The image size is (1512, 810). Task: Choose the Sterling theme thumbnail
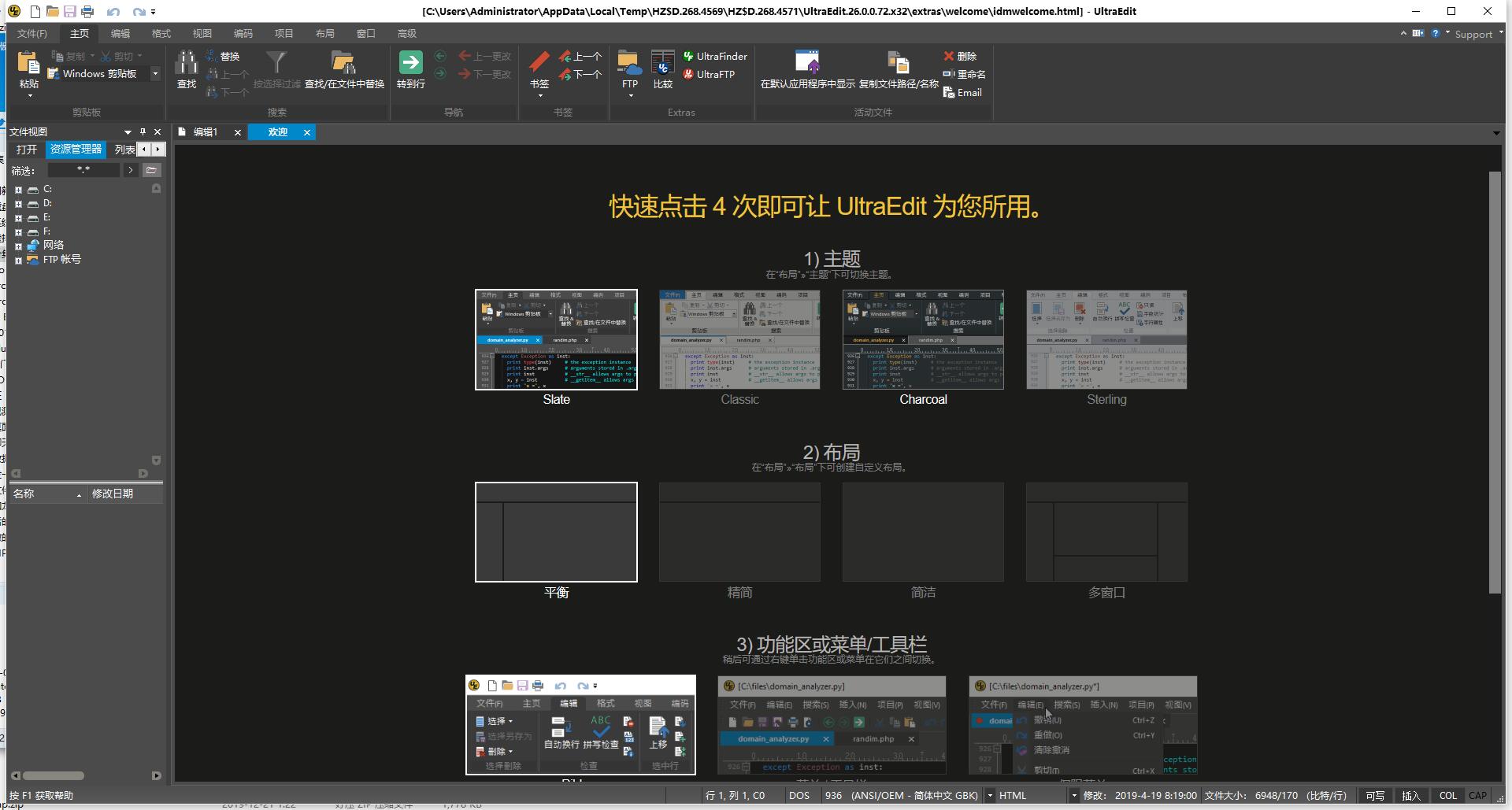pos(1106,339)
